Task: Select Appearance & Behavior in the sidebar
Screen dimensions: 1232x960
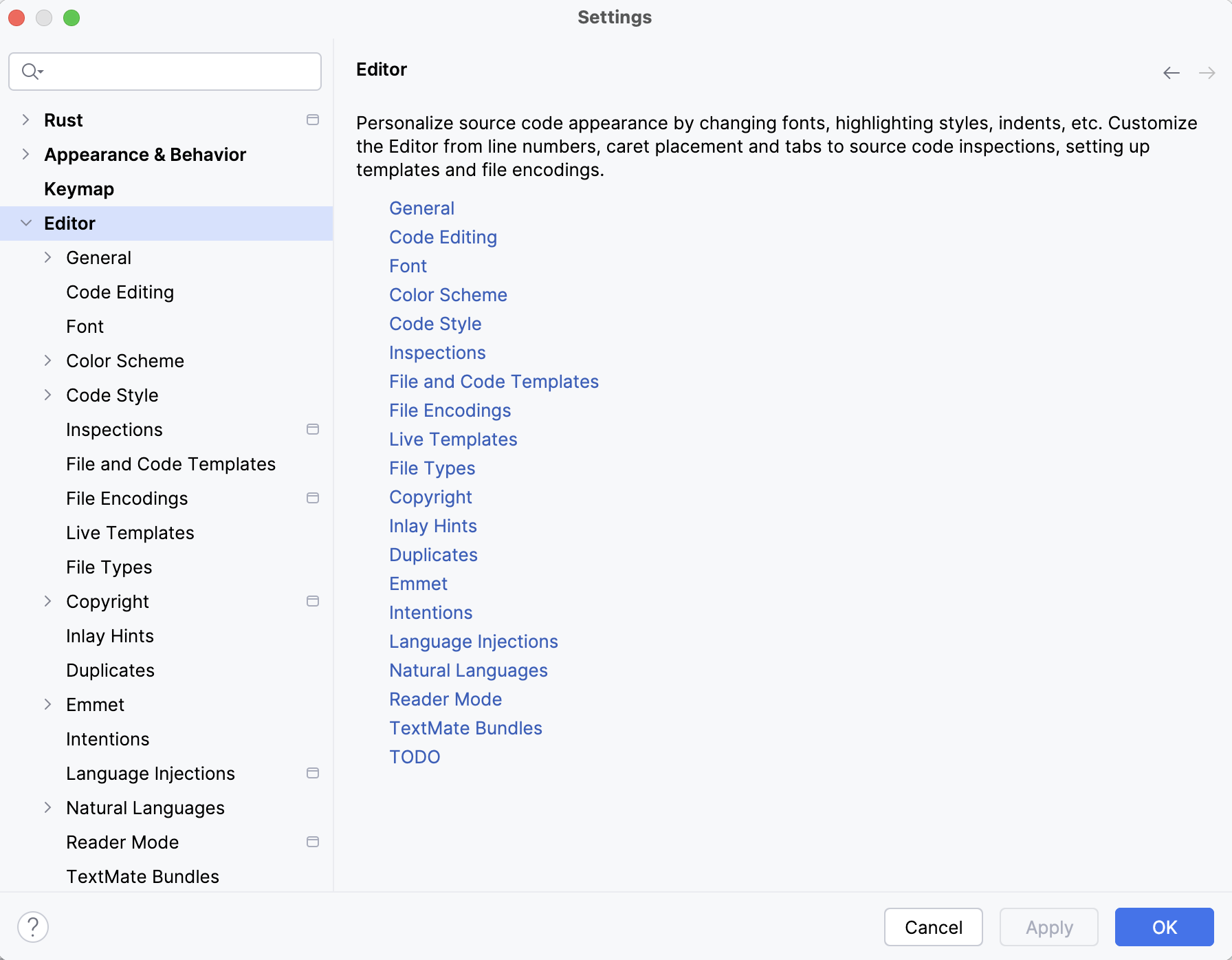Action: [145, 154]
